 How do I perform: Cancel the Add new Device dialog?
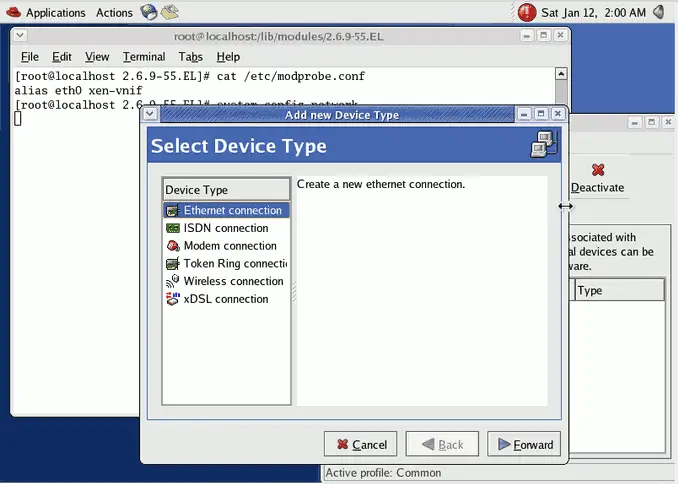[x=360, y=444]
